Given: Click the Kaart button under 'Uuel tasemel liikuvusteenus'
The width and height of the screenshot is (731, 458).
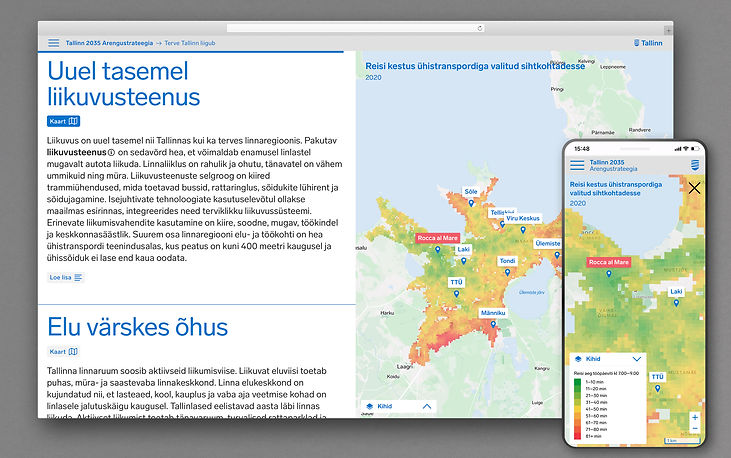Looking at the screenshot, I should point(63,121).
